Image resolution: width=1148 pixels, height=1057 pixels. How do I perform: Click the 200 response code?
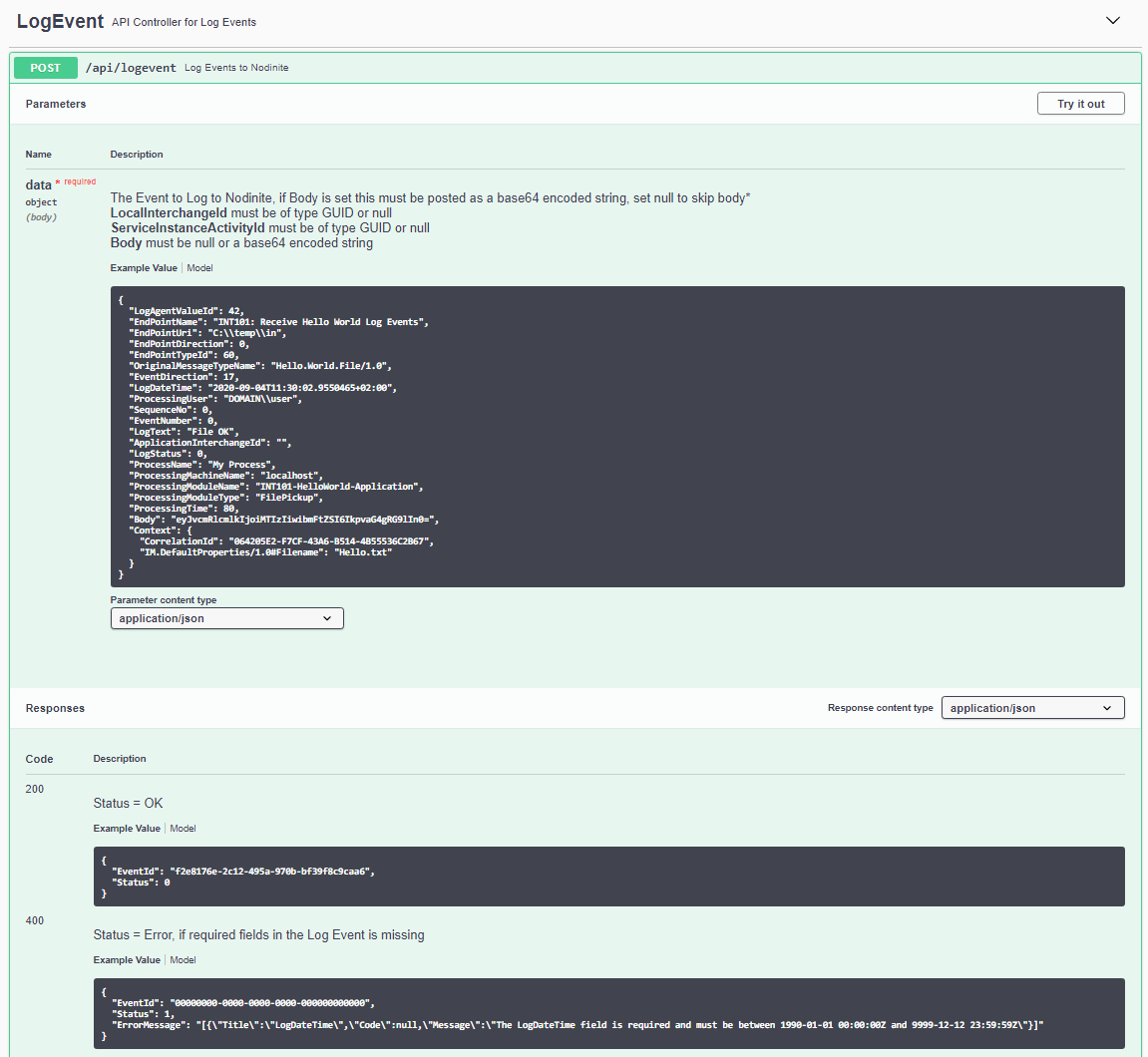click(x=35, y=789)
